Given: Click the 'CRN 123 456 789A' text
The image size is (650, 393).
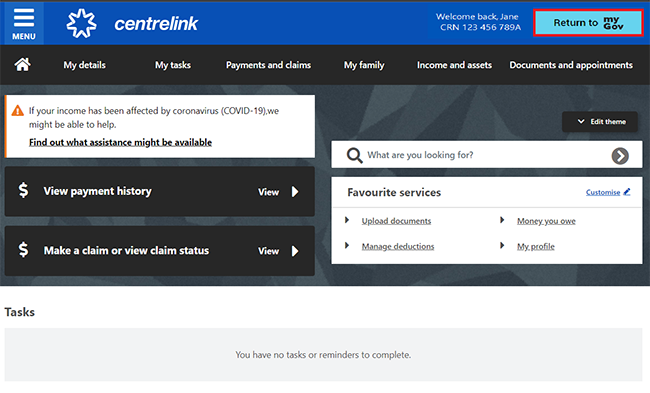Looking at the screenshot, I should click(480, 27).
